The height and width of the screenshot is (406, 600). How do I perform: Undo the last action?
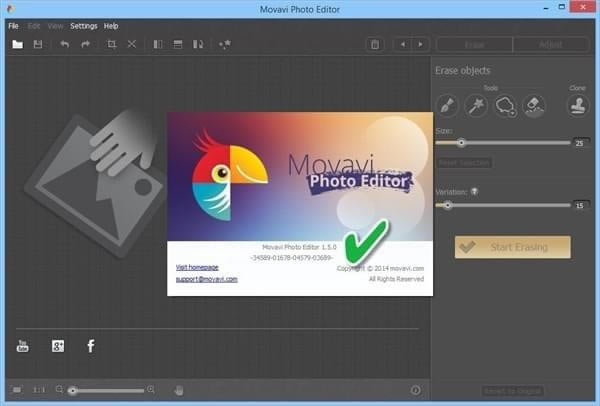[x=65, y=44]
